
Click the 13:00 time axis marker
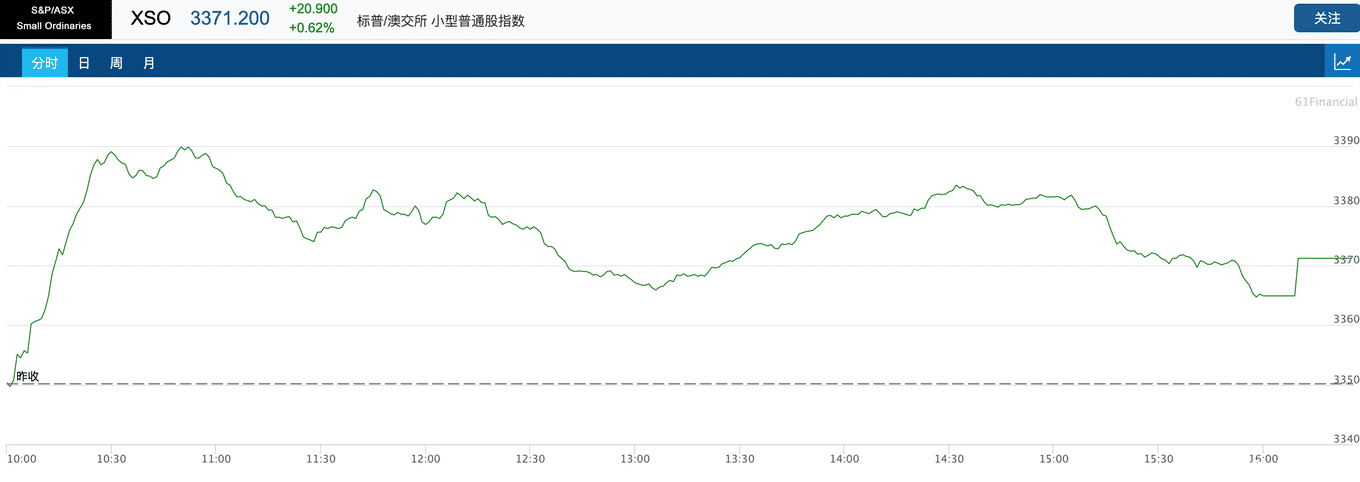click(x=635, y=459)
